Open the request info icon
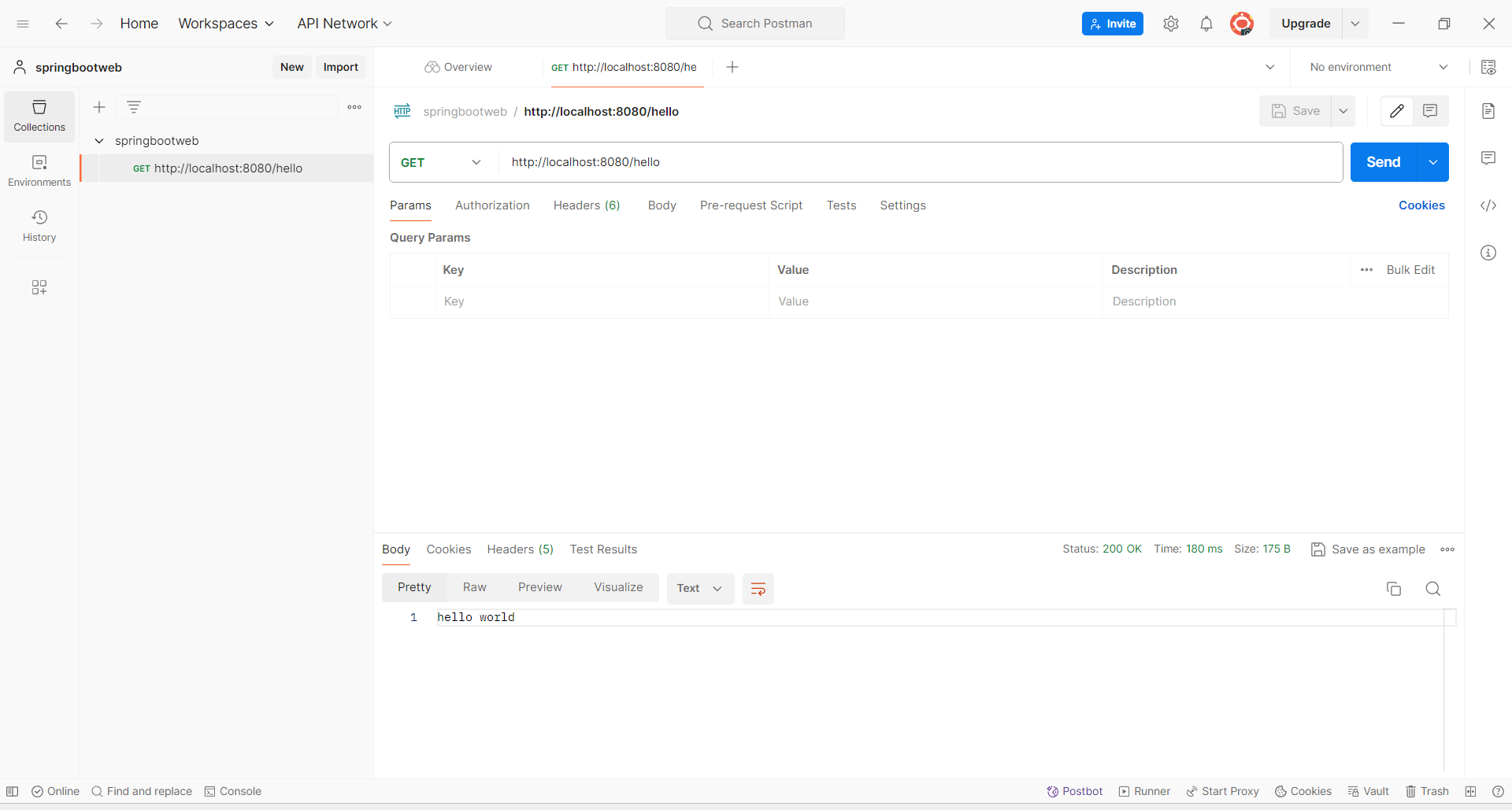 (1488, 253)
